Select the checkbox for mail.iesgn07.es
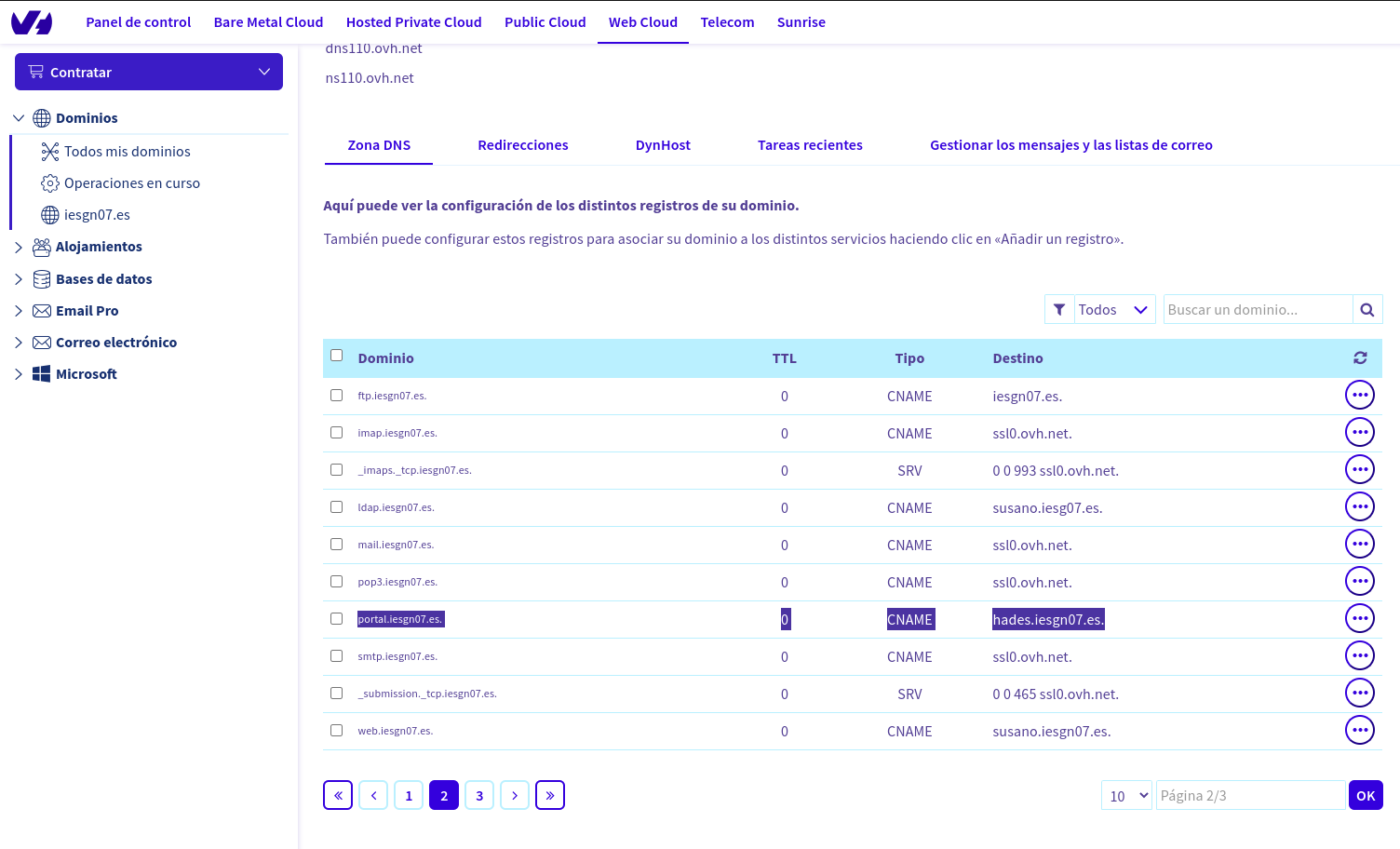 [x=336, y=544]
